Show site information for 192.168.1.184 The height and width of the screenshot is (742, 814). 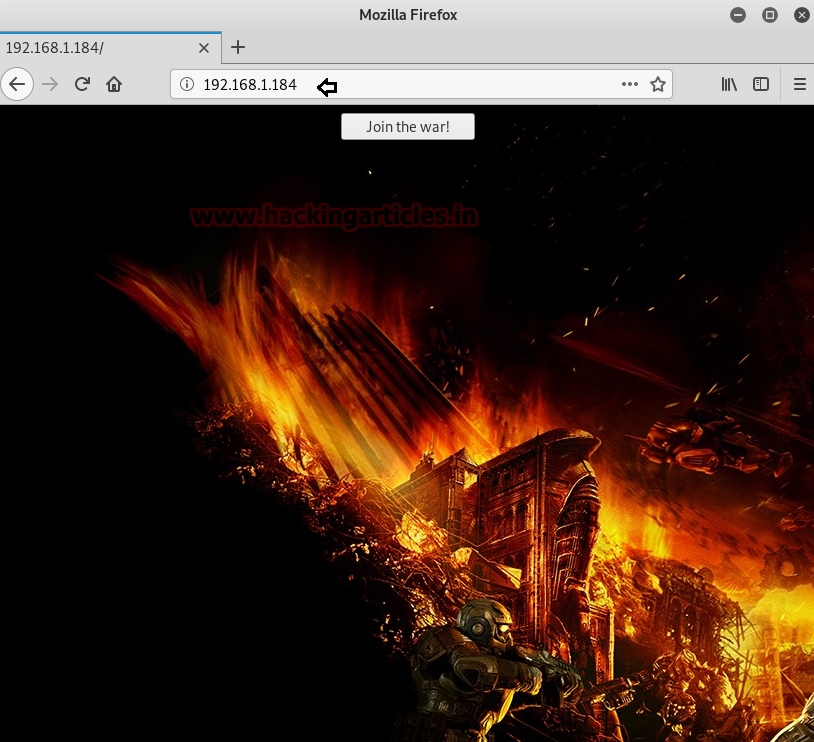point(187,84)
